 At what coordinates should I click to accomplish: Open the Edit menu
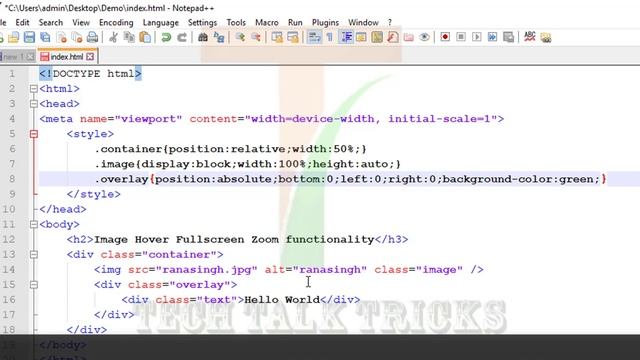(x=22, y=22)
